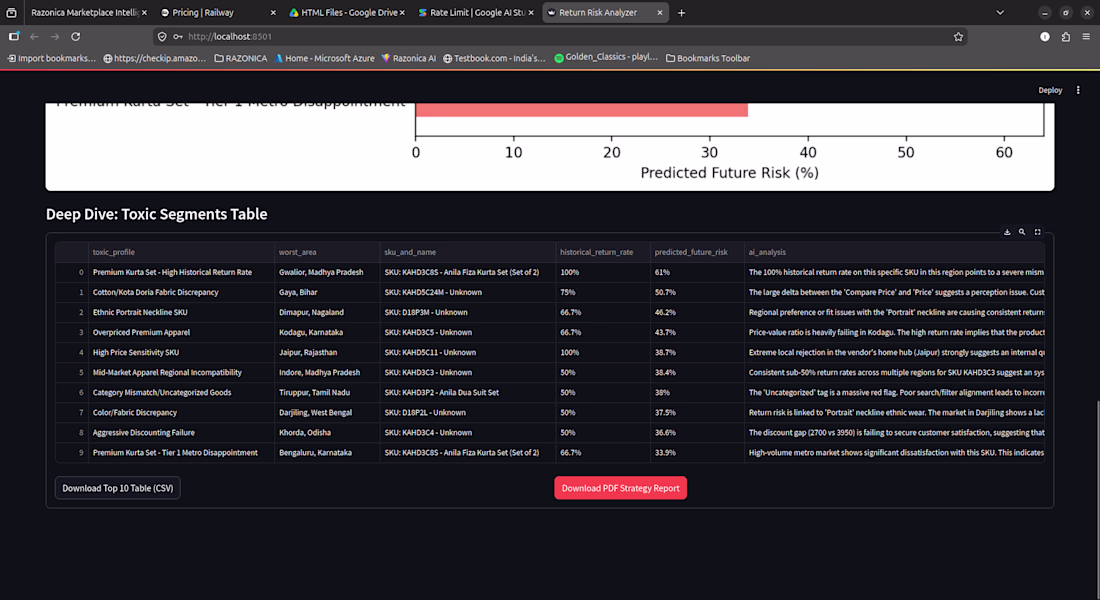Open checkip.amazon bookmark
1100x600 pixels.
pyautogui.click(x=154, y=58)
